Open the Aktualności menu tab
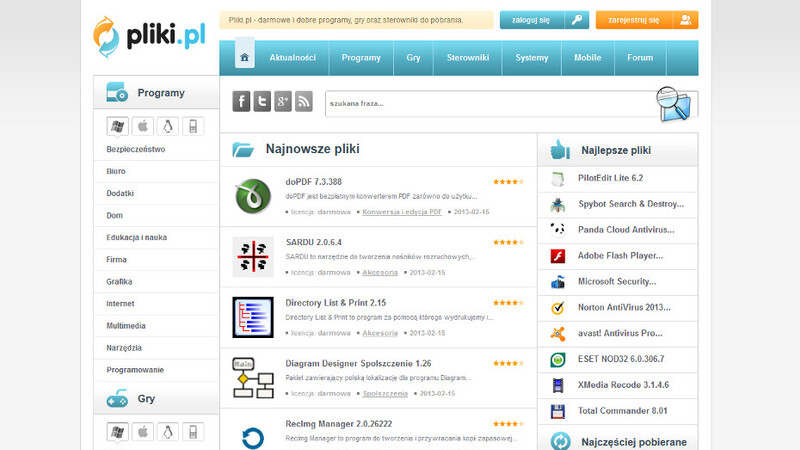The height and width of the screenshot is (450, 800). click(292, 58)
